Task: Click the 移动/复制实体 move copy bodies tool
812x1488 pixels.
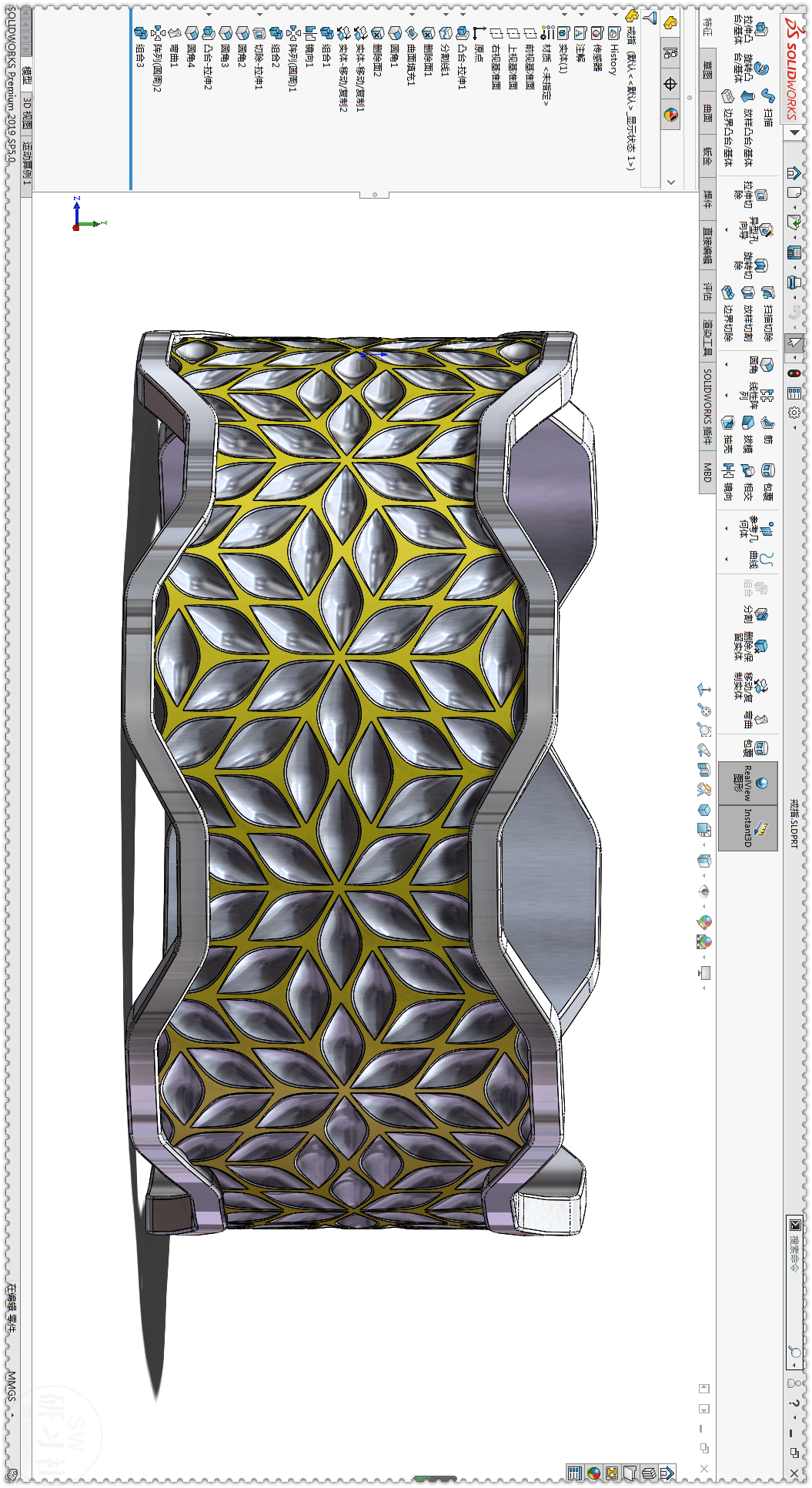Action: (750, 689)
